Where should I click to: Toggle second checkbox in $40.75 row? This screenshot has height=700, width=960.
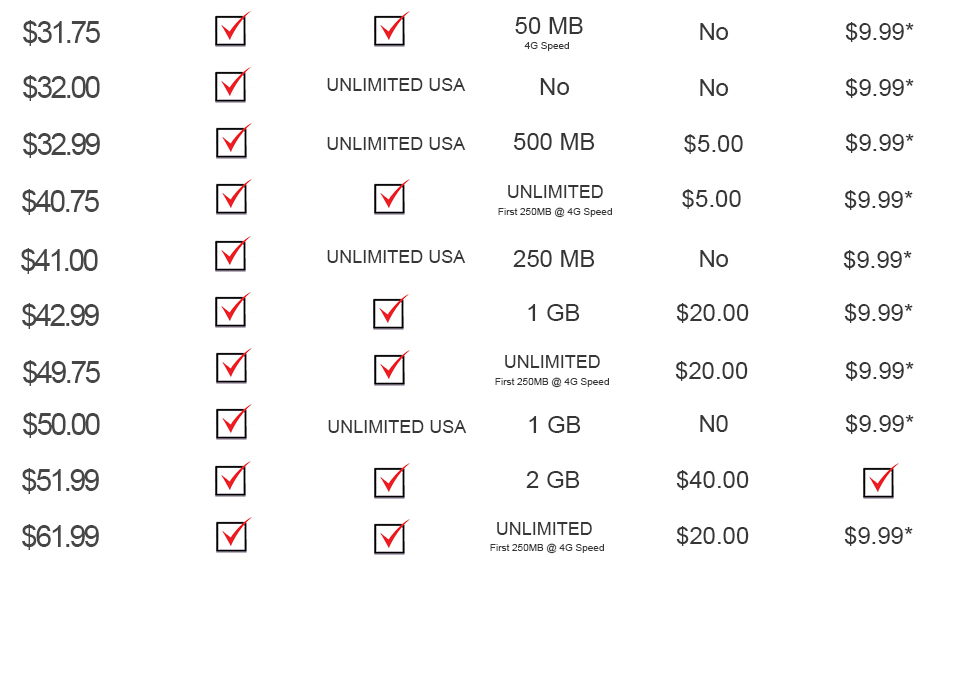[389, 199]
